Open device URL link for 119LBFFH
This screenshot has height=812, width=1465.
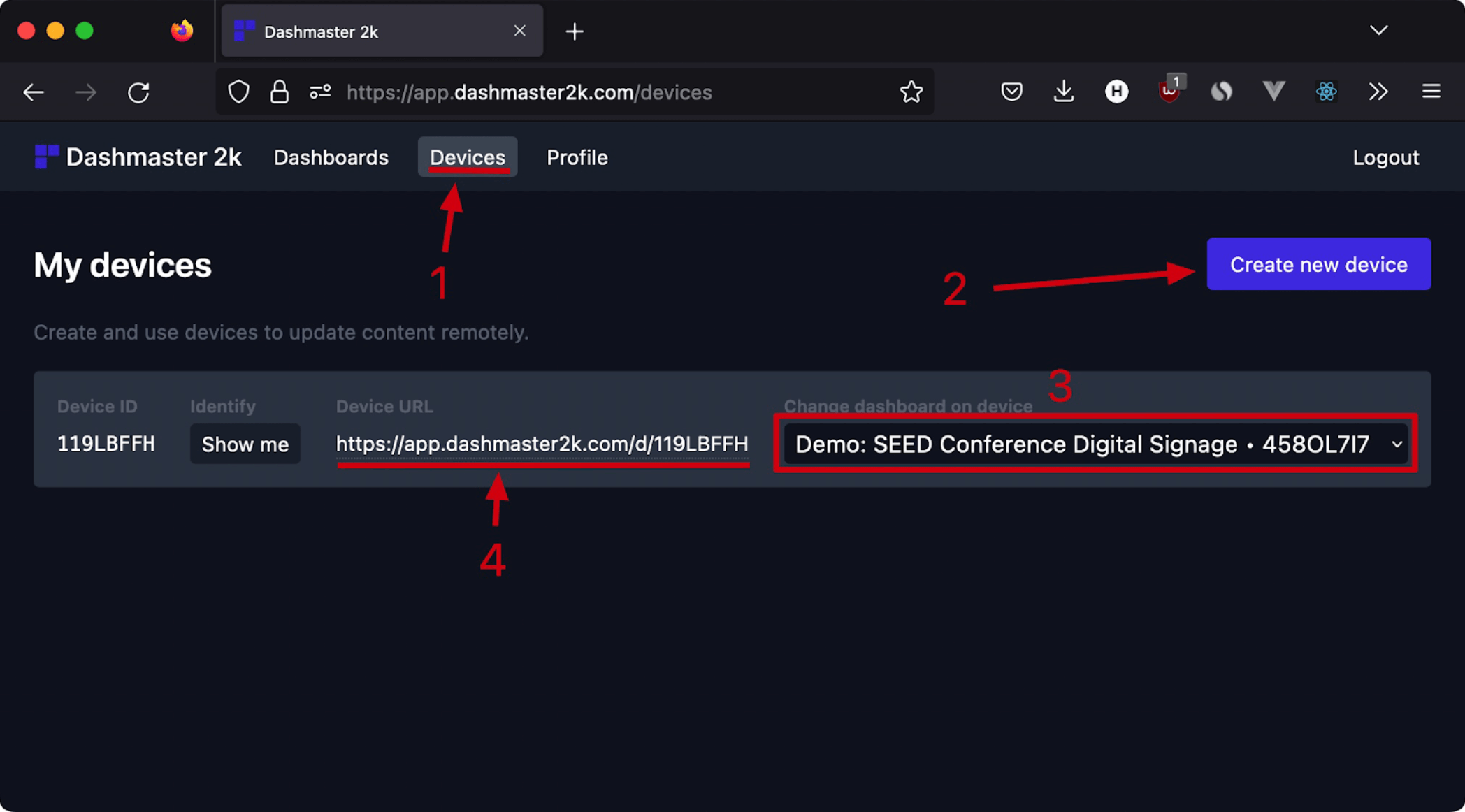[542, 444]
